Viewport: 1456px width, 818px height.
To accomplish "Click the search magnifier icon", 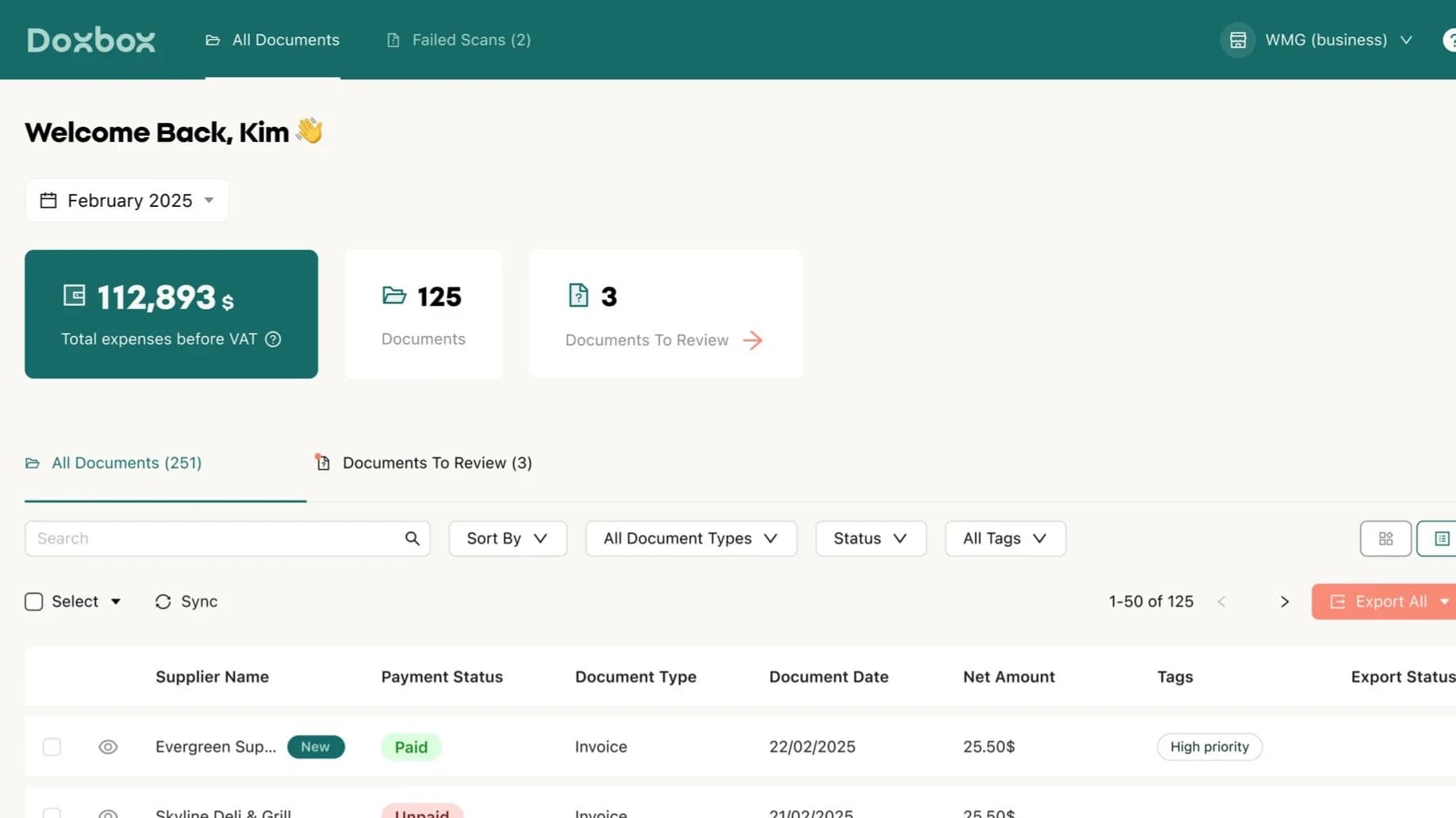I will tap(412, 538).
